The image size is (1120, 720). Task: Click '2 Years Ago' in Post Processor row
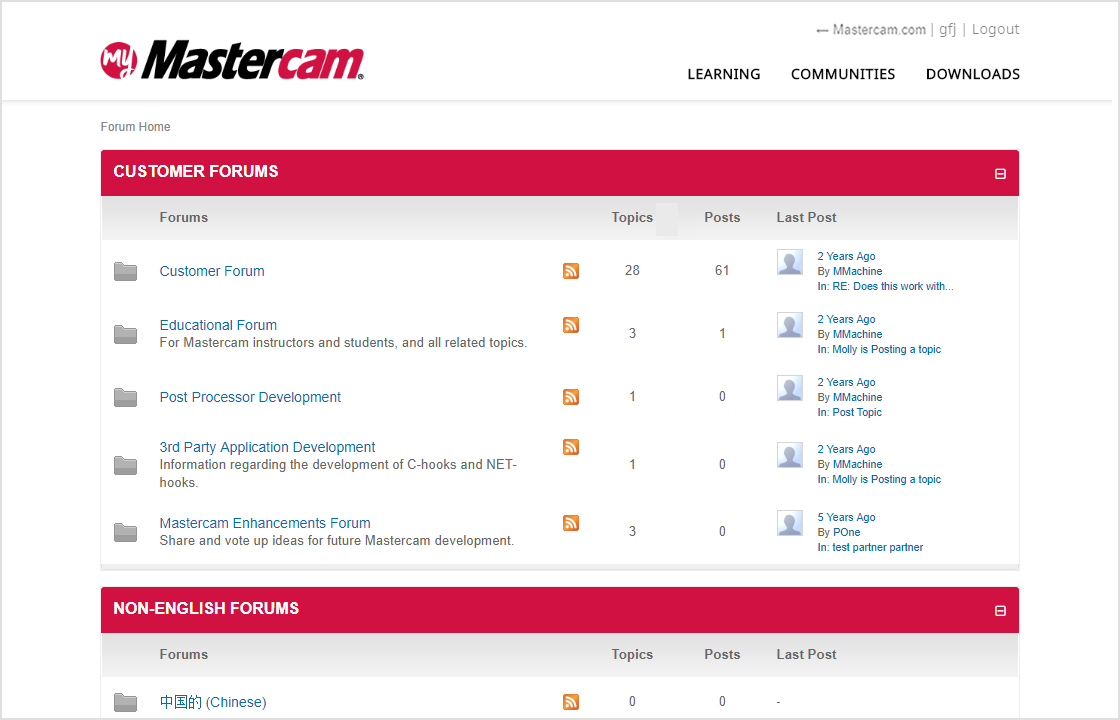click(846, 382)
